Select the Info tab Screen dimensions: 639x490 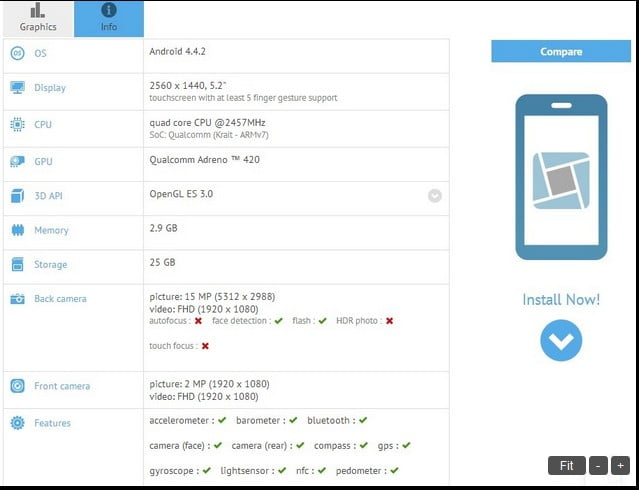[108, 18]
